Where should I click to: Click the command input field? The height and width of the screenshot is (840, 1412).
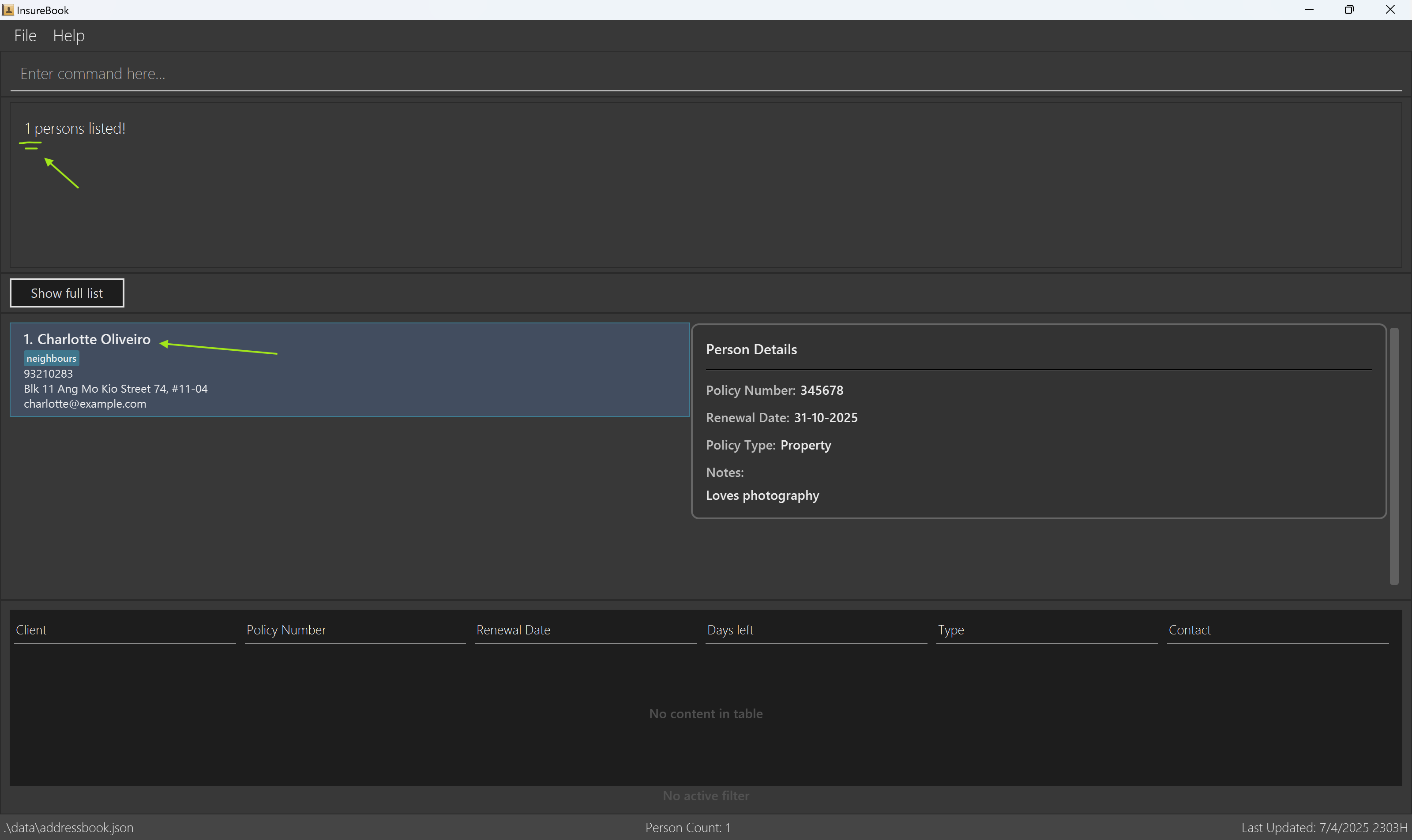[x=706, y=74]
